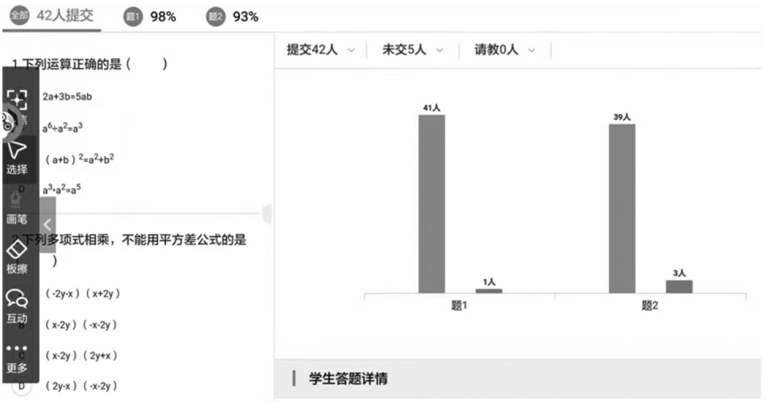Screen dimensions: 764x402
Task: Open the 学生答题详情 section
Action: 348,379
